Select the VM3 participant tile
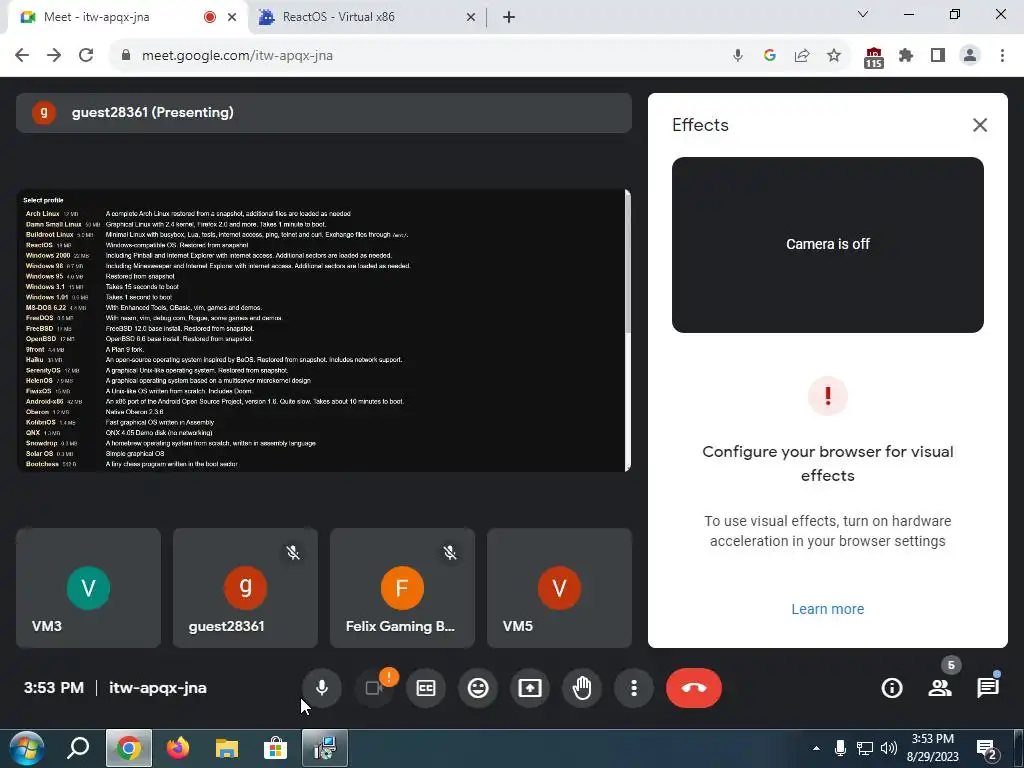The height and width of the screenshot is (768, 1024). (88, 588)
